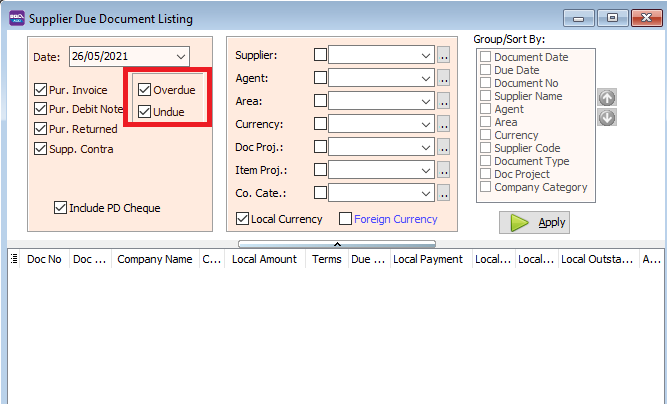Screen dimensions: 667x404
Task: Check Document No in Group/Sort By
Action: pos(485,83)
